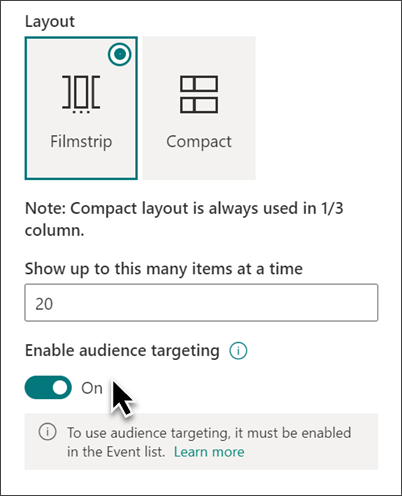
Task: Click the audience targeting info icon
Action: click(x=238, y=351)
